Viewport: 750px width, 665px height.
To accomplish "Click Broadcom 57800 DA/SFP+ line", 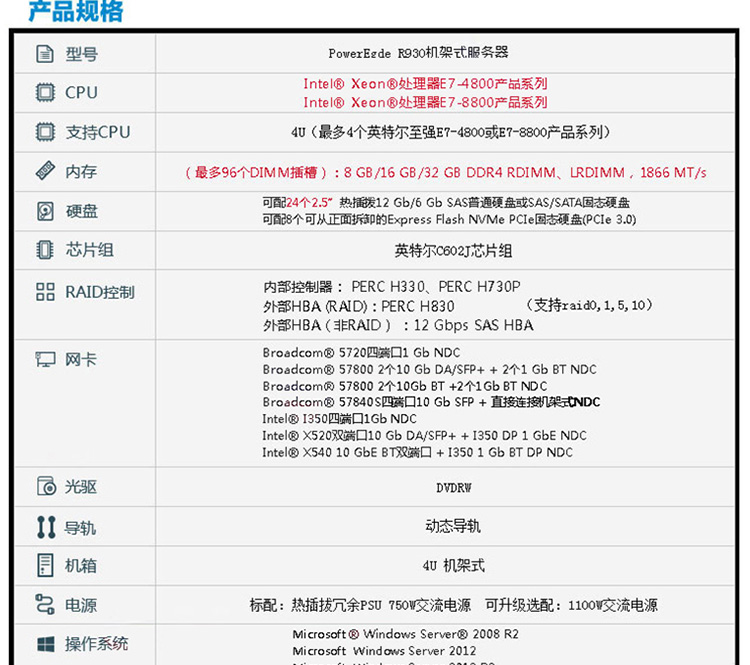I will coord(430,369).
